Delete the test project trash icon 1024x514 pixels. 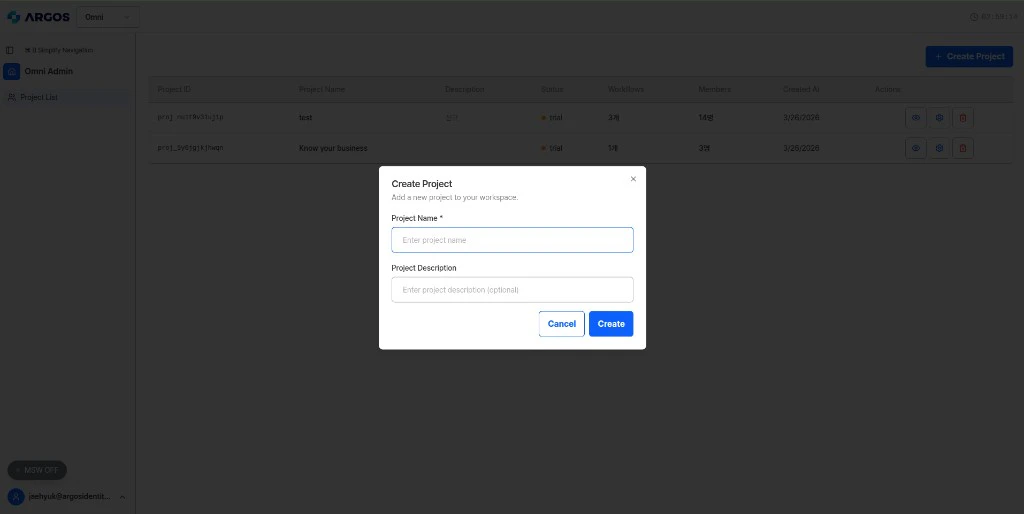[x=963, y=118]
